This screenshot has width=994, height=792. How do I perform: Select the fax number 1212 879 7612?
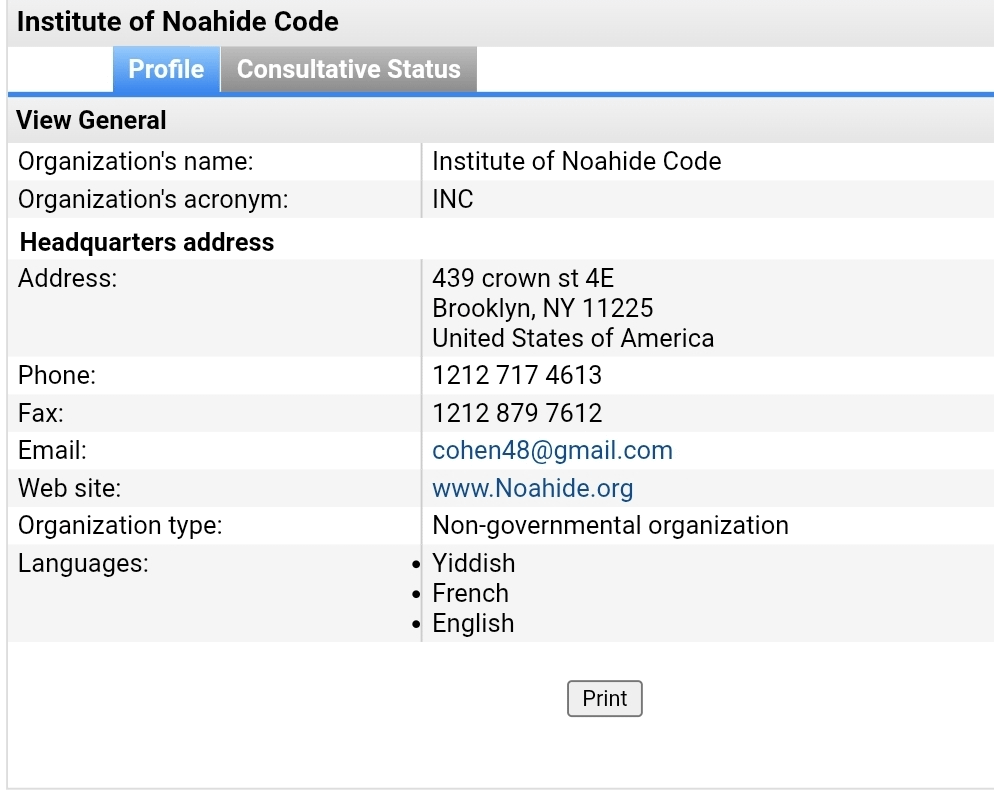[x=517, y=413]
